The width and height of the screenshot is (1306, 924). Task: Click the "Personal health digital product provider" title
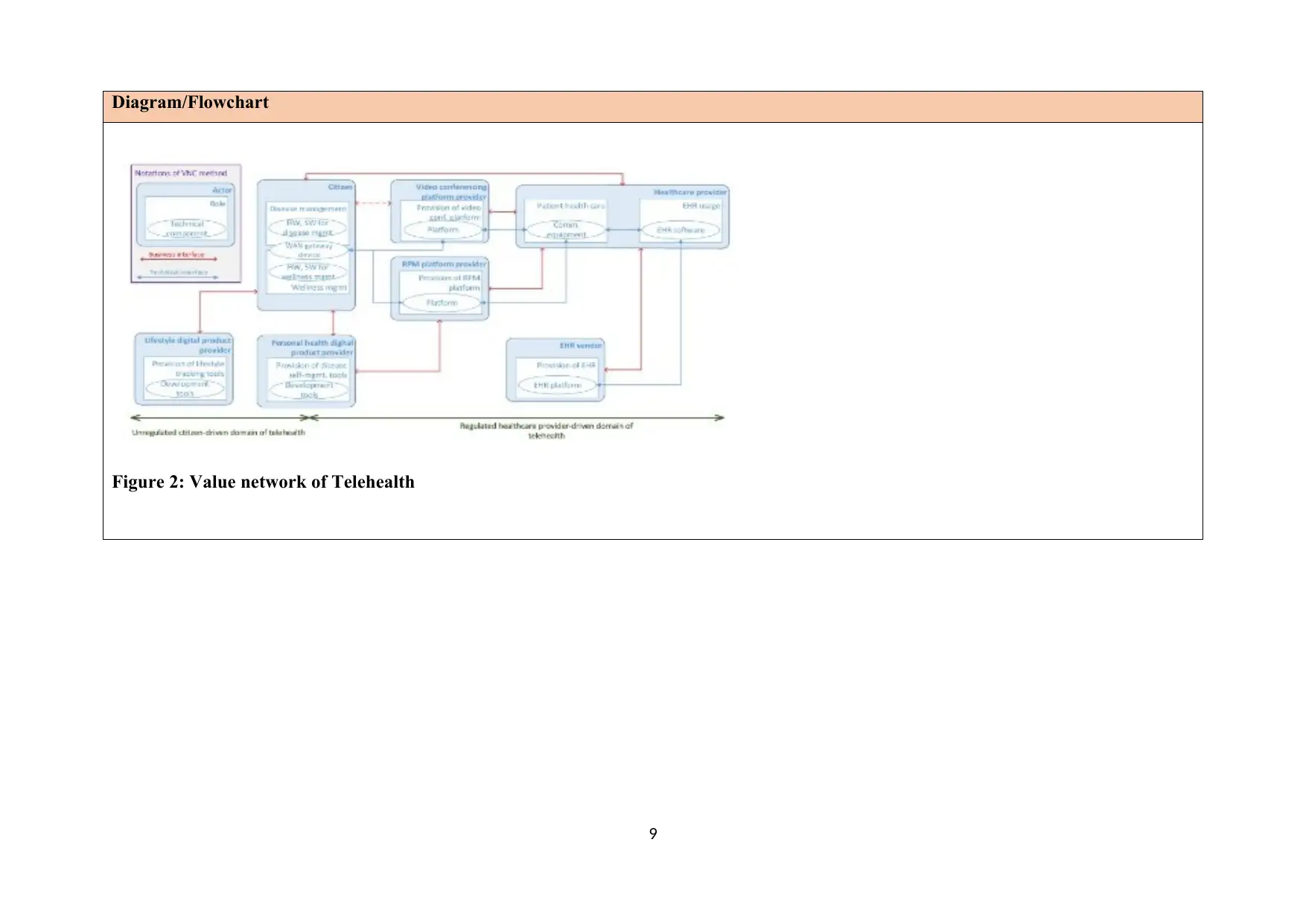pos(312,348)
